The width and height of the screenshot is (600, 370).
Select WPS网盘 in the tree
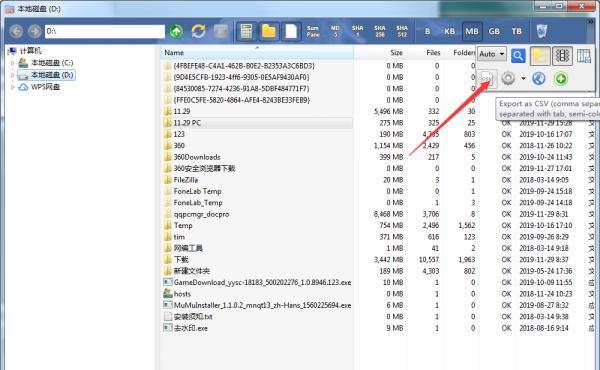(x=46, y=87)
